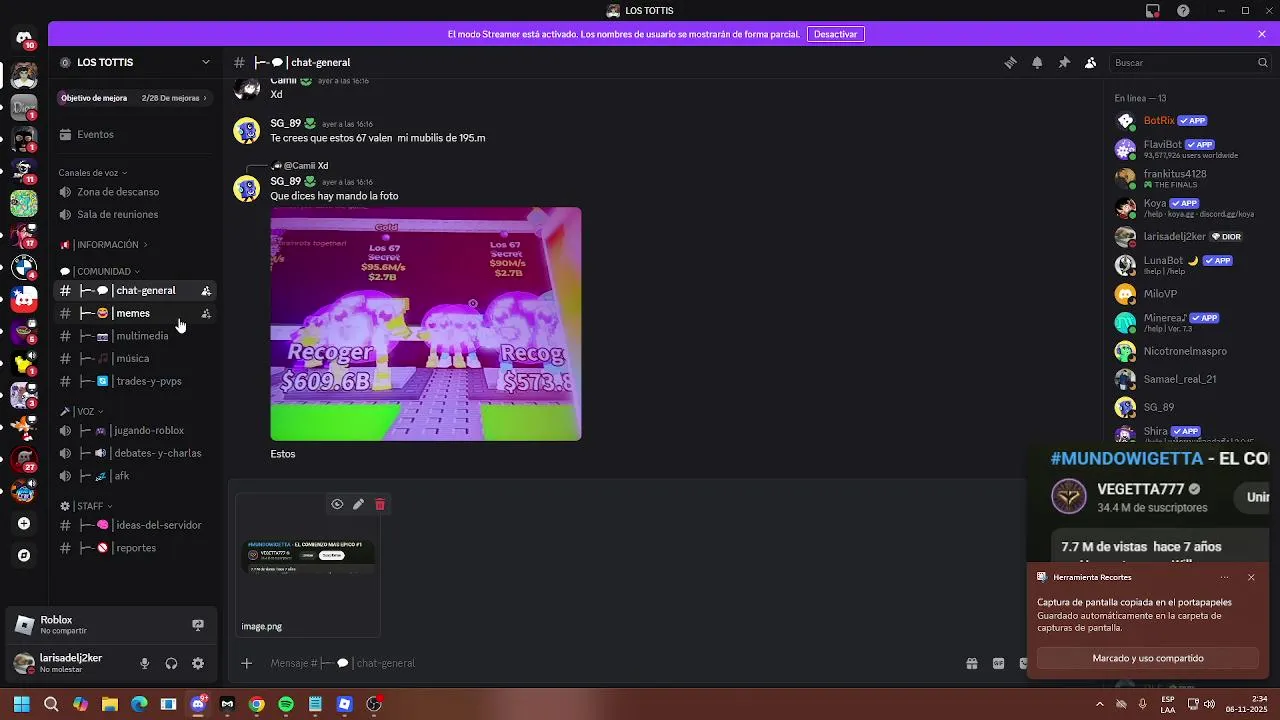This screenshot has height=720, width=1280.
Task: Toggle headphone deafen in user panel
Action: click(x=171, y=663)
